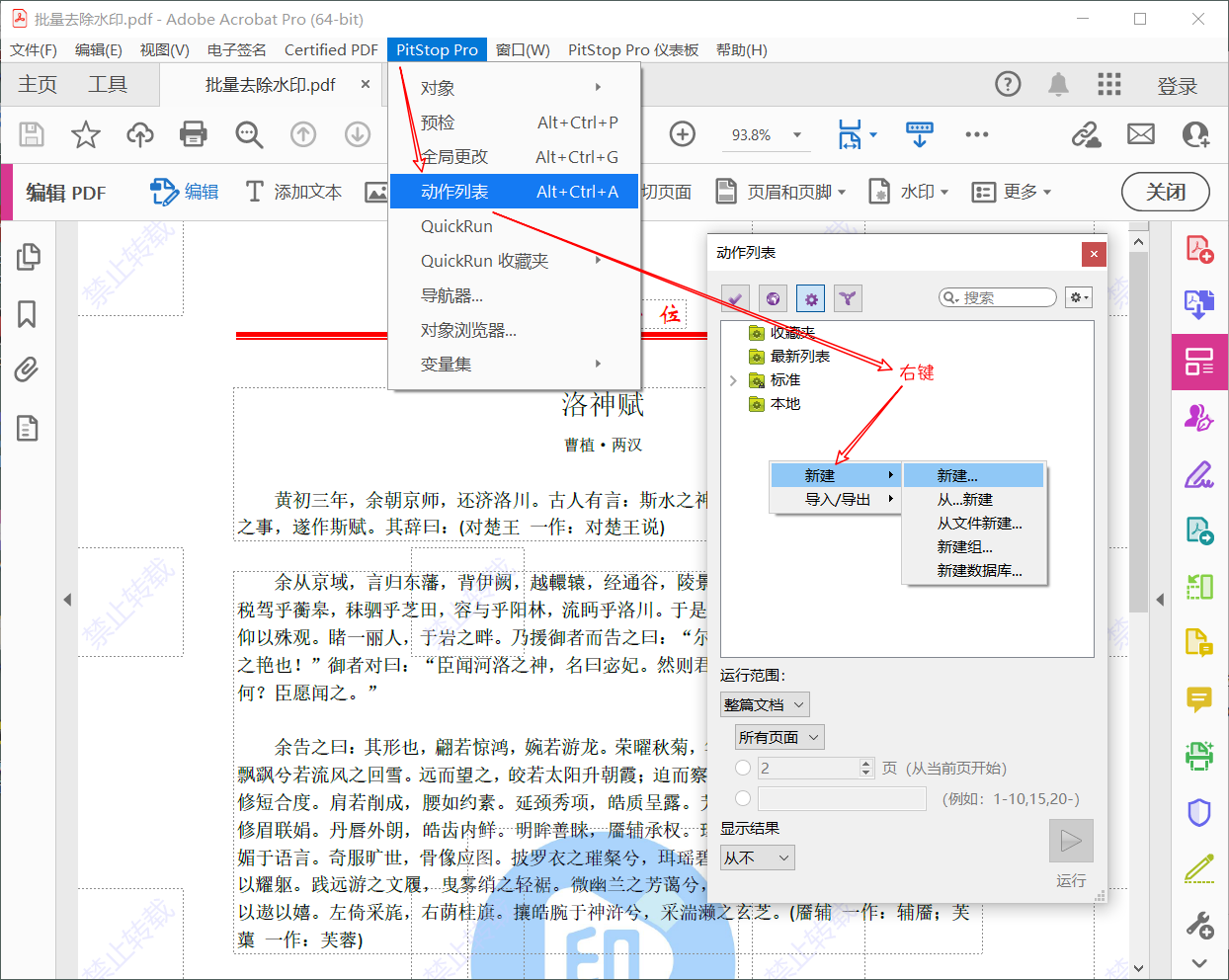Click the Protect shield icon in sidebar
The height and width of the screenshot is (980, 1229).
point(1199,812)
